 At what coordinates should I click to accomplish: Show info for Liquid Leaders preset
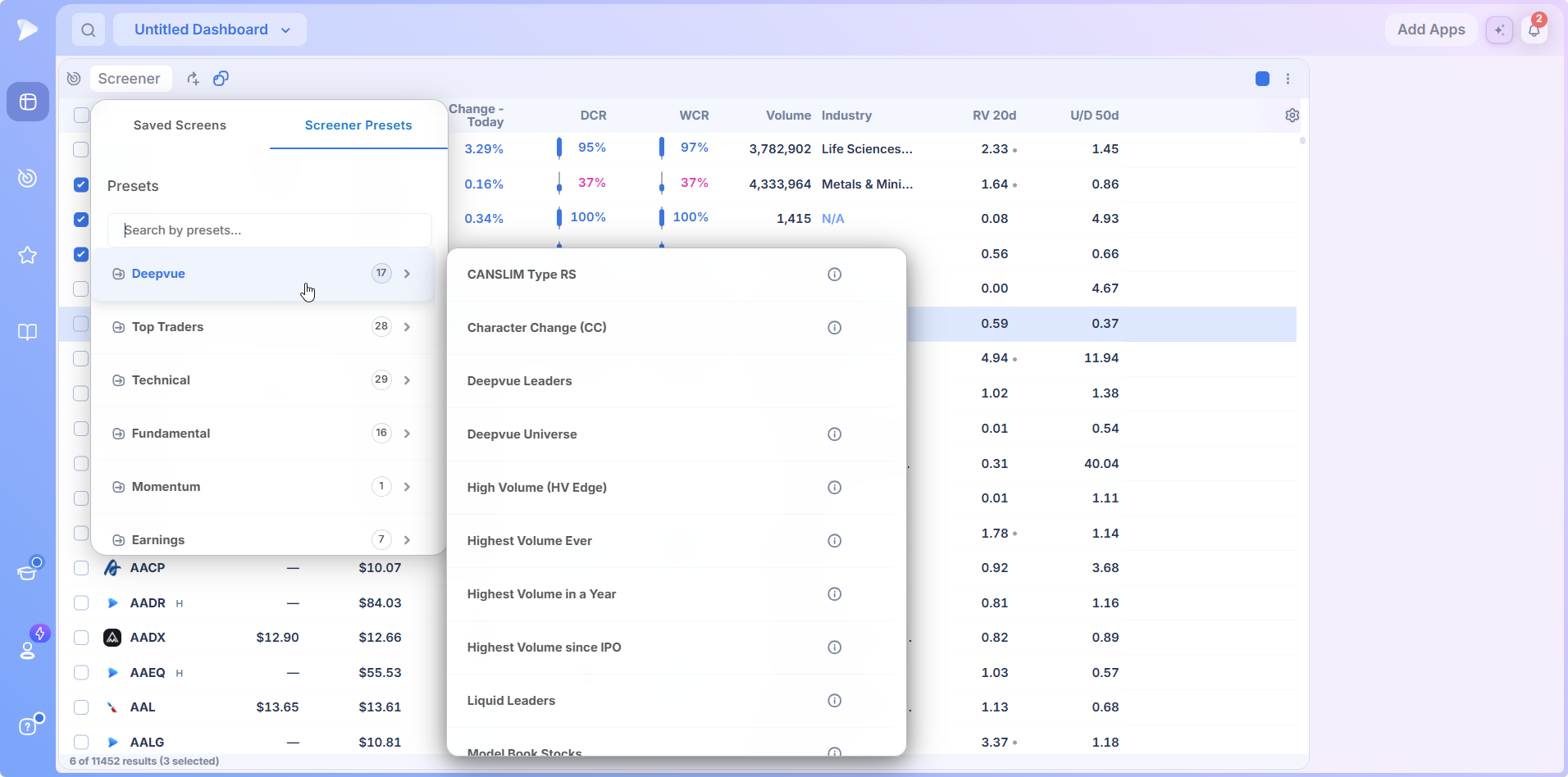tap(834, 701)
